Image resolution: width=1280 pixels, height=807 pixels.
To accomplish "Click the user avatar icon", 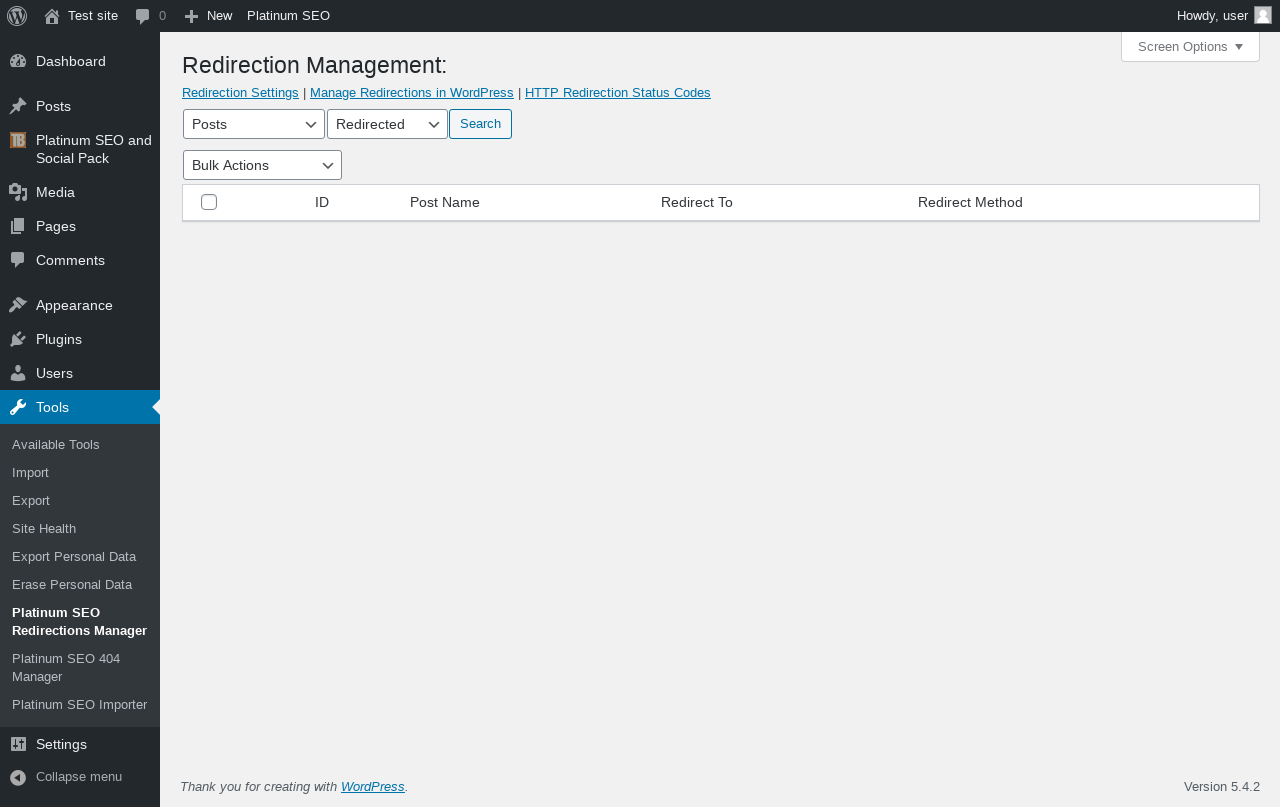I will (1263, 15).
